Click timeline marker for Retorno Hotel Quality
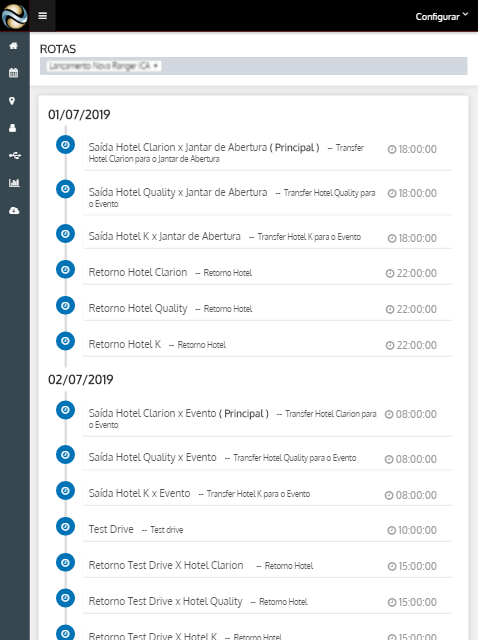The width and height of the screenshot is (478, 640). pyautogui.click(x=65, y=305)
